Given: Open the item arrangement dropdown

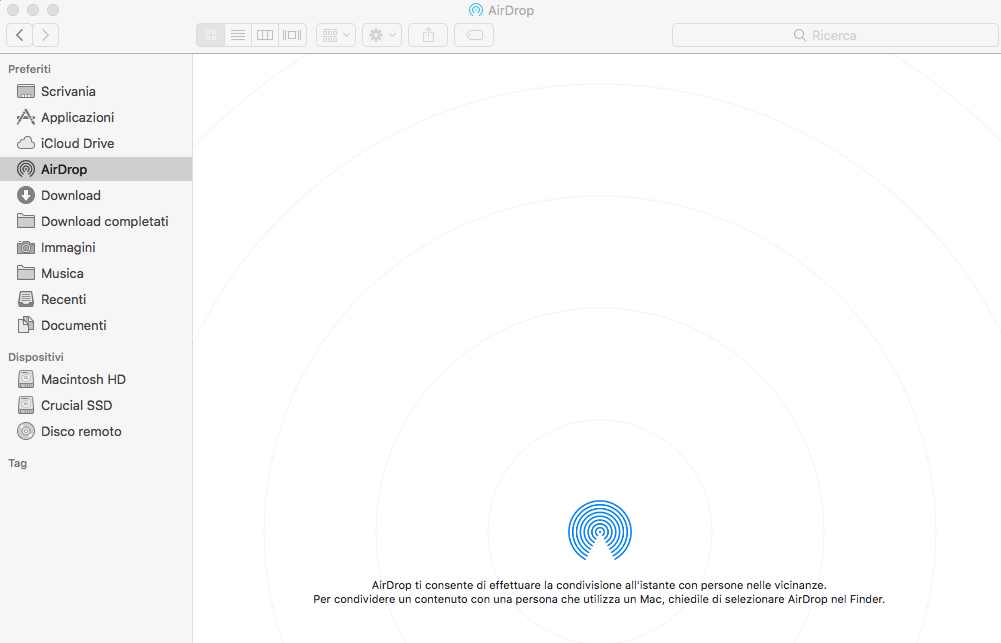Looking at the screenshot, I should (336, 35).
